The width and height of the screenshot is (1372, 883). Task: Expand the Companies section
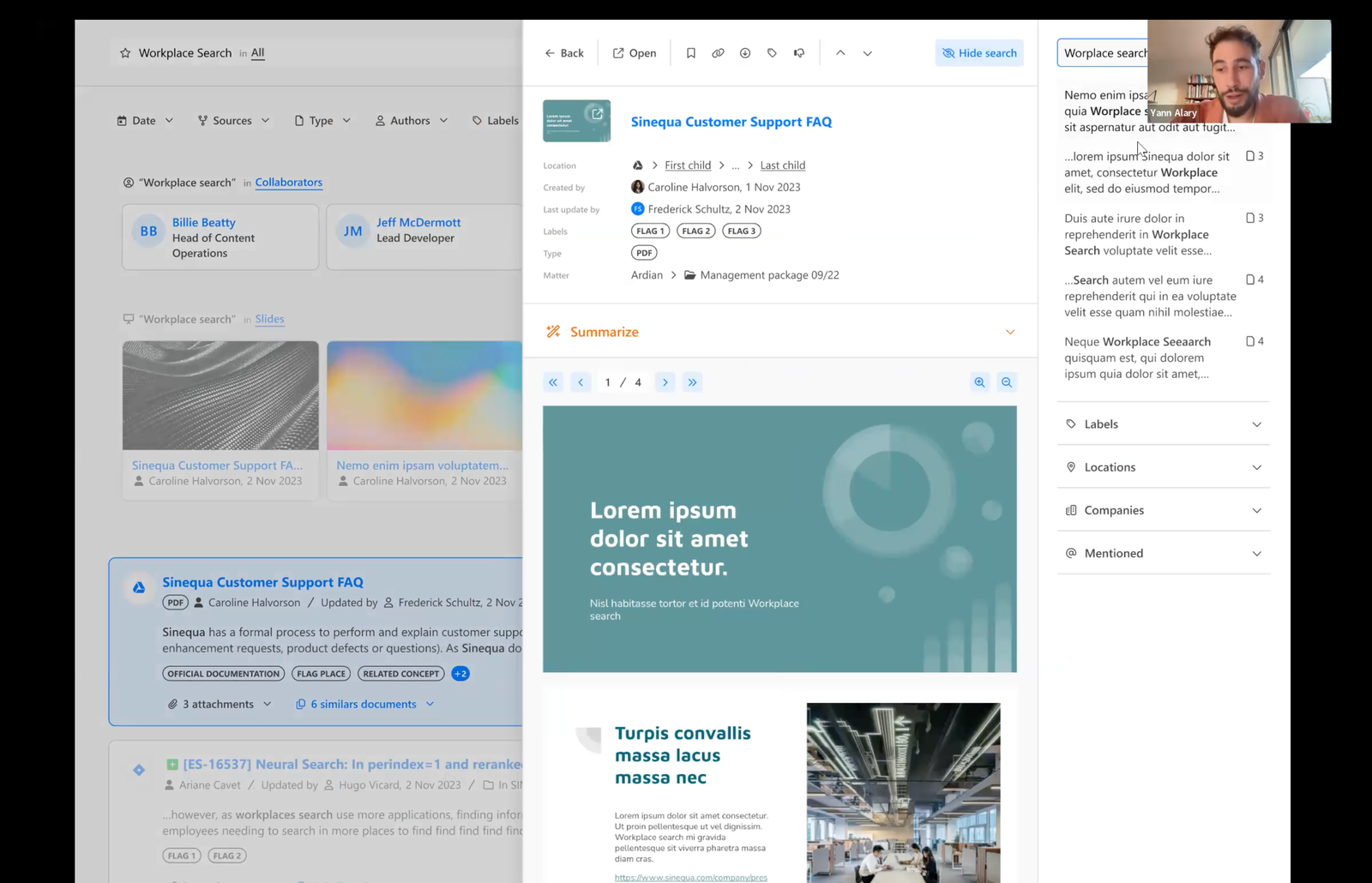tap(1164, 510)
